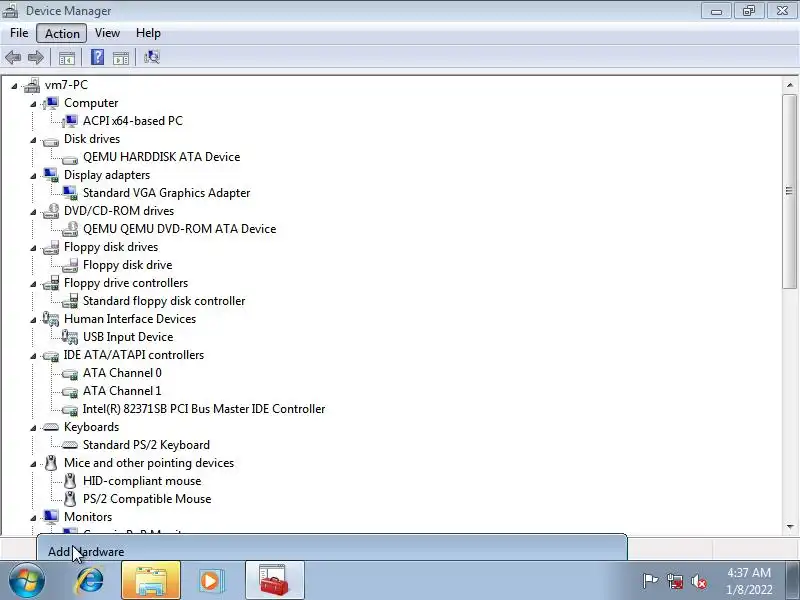The width and height of the screenshot is (800, 600).
Task: Launch Internet Explorer from taskbar
Action: point(90,581)
